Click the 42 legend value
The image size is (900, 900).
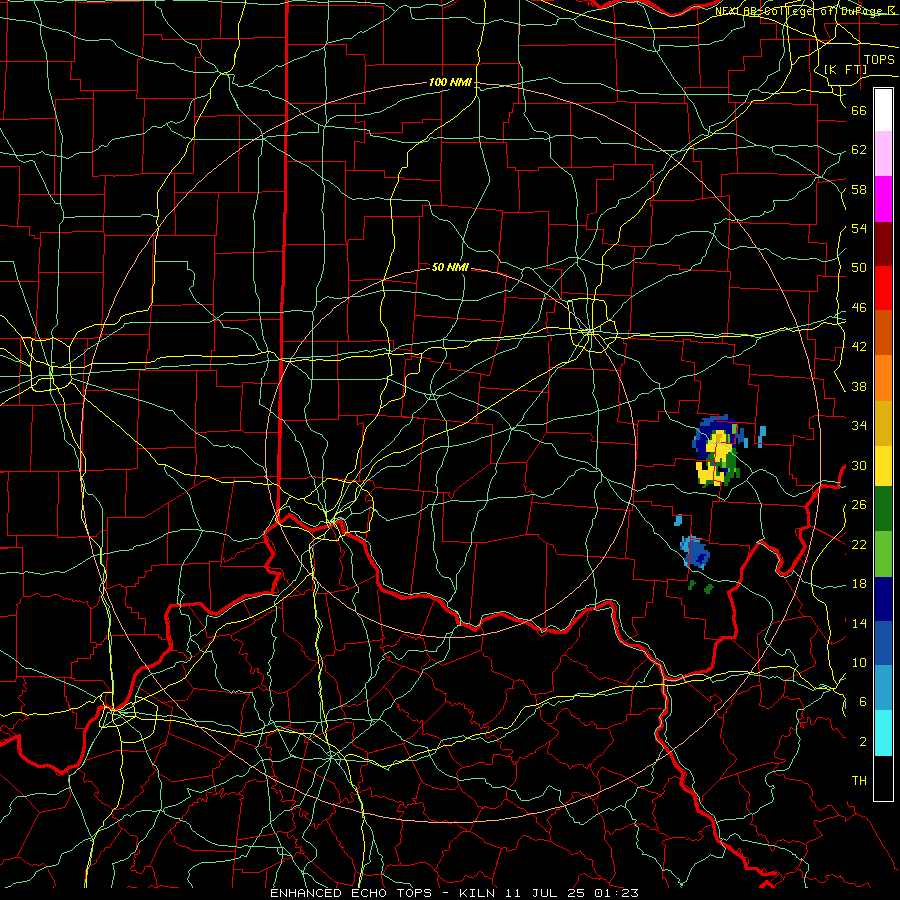pyautogui.click(x=859, y=347)
